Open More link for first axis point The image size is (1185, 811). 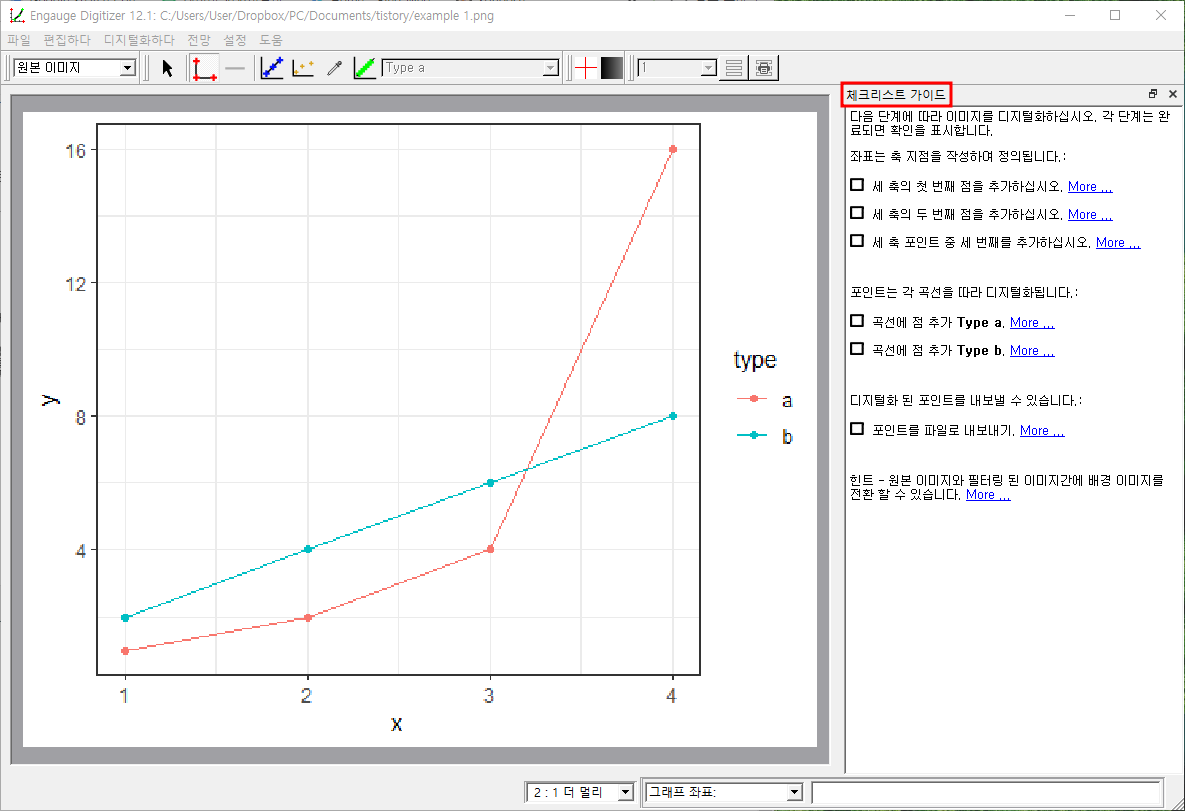tap(1090, 187)
